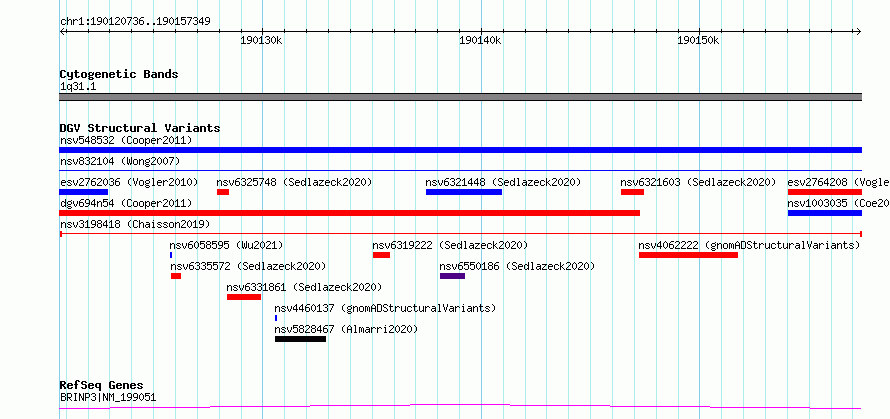This screenshot has height=419, width=890.
Task: Click the 1q31.1 band label
Action: click(x=78, y=87)
